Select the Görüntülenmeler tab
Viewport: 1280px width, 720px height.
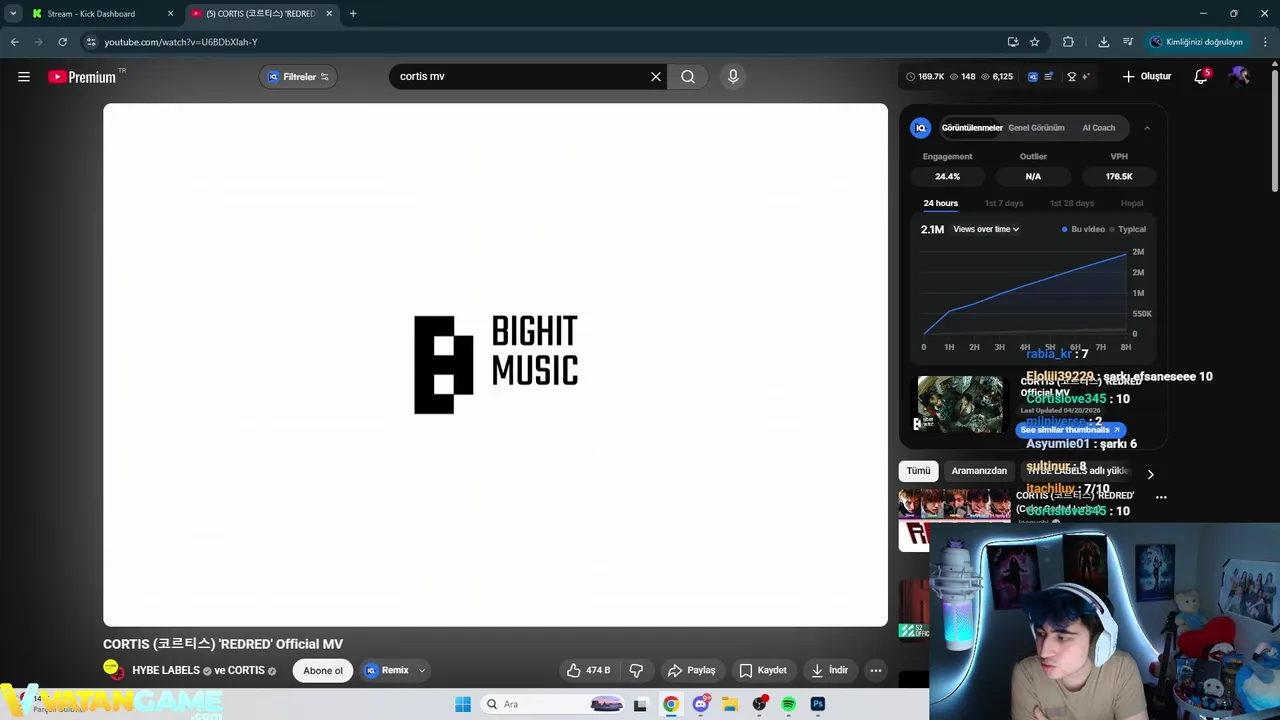click(x=971, y=128)
